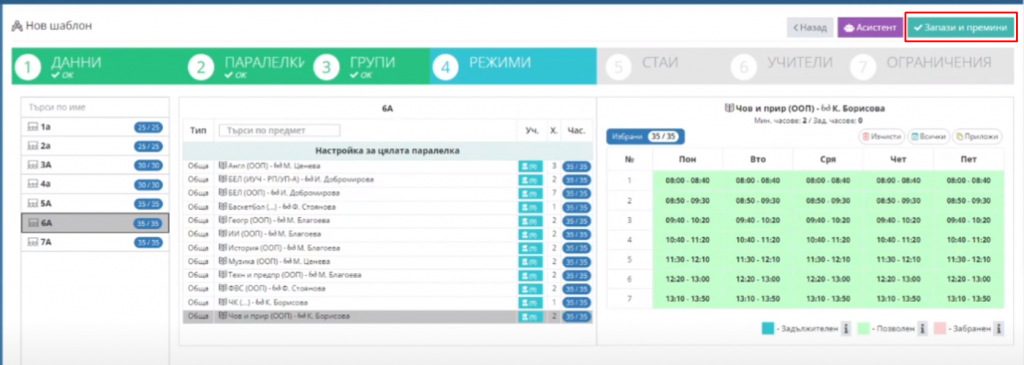Toggle Monday 08:00 - 08:40 time slot
Viewport: 1024px width, 365px height.
(687, 181)
